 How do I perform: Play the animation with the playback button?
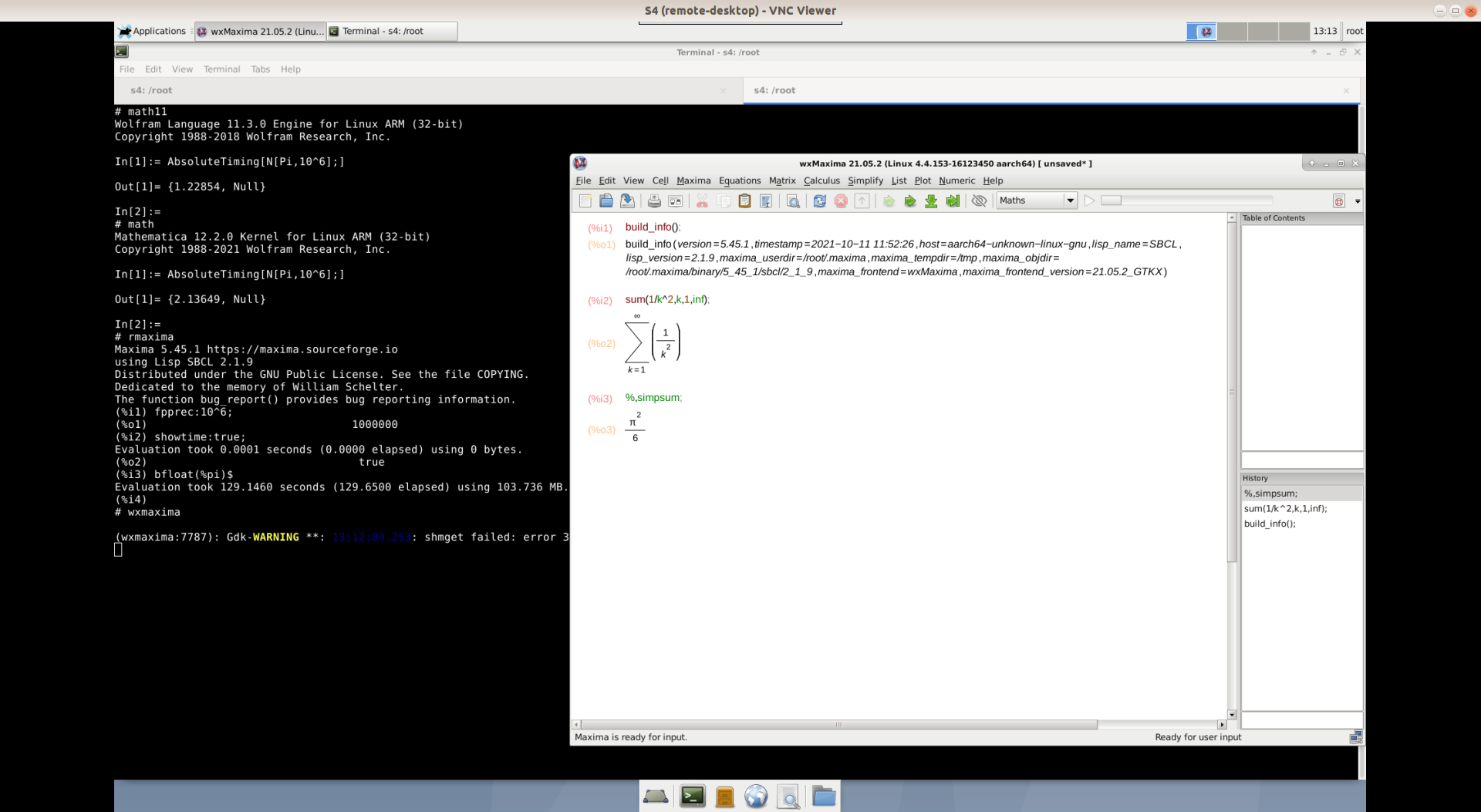tap(1089, 200)
